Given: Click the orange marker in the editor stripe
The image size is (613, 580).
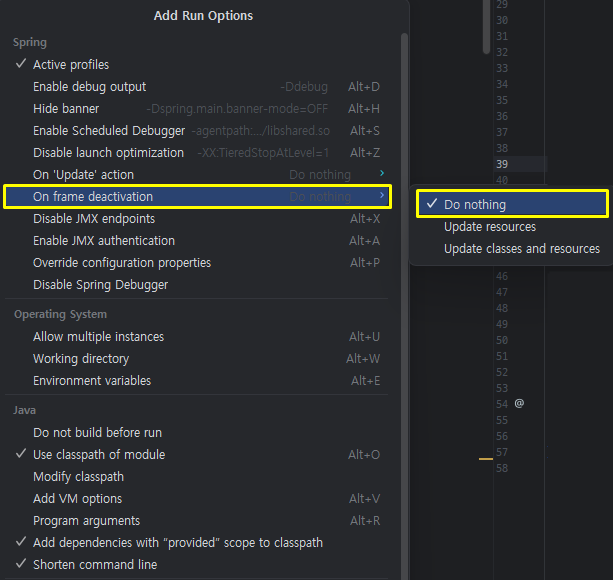Looking at the screenshot, I should coord(486,459).
